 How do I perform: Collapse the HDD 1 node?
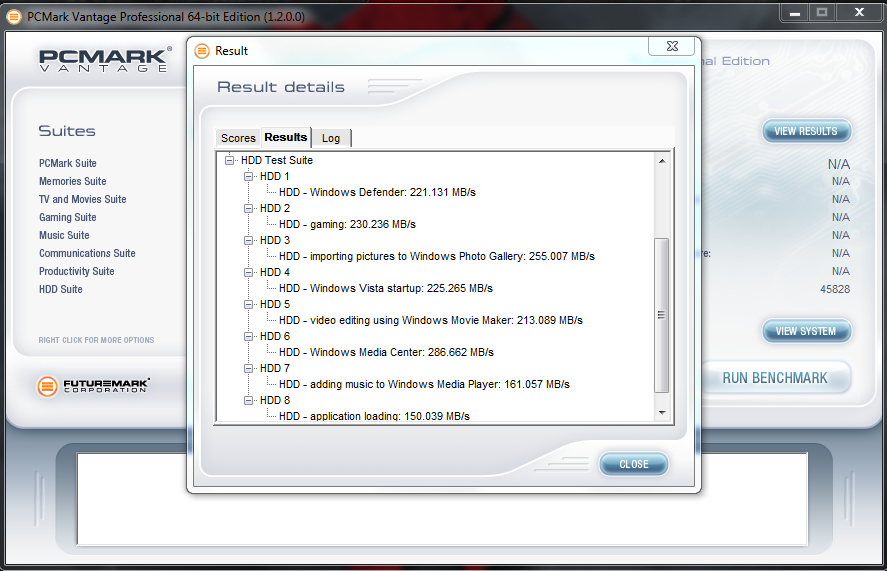(x=248, y=177)
